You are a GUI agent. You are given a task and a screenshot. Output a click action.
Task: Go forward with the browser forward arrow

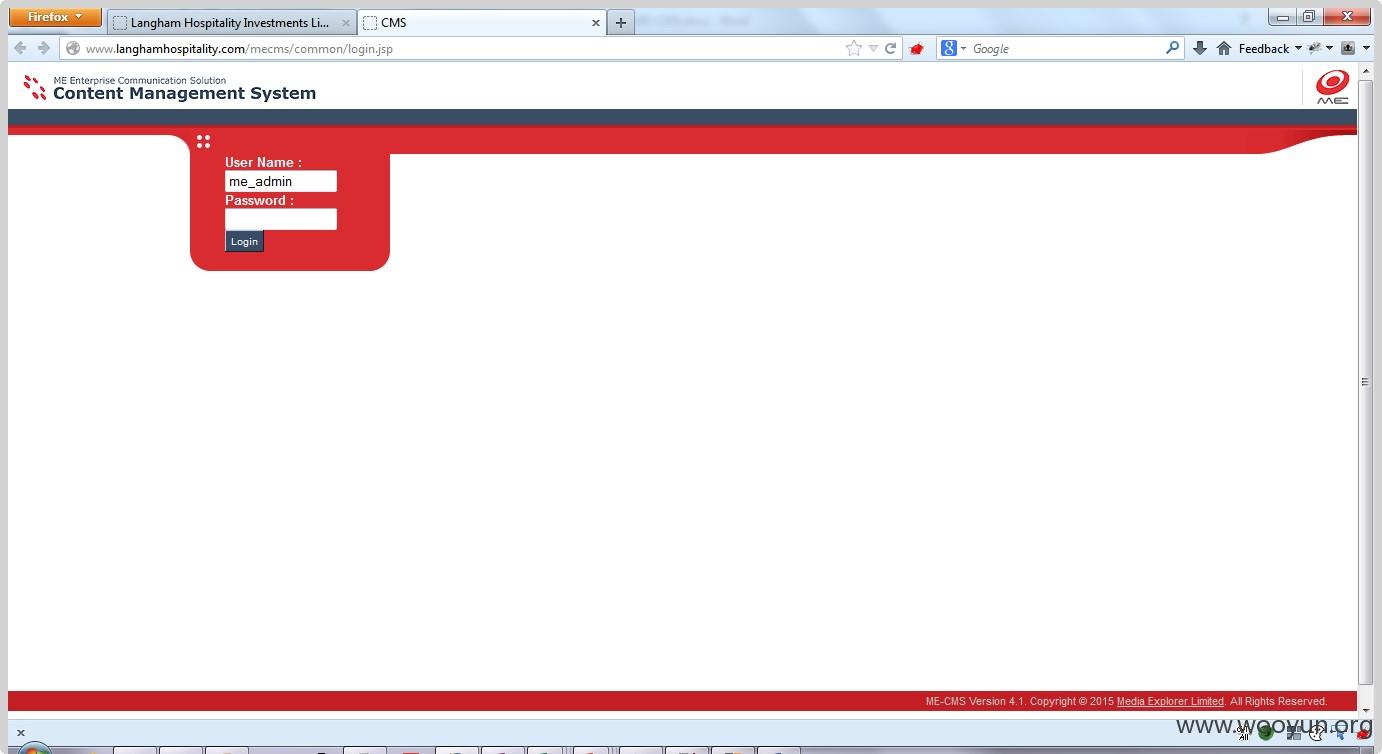(x=44, y=48)
